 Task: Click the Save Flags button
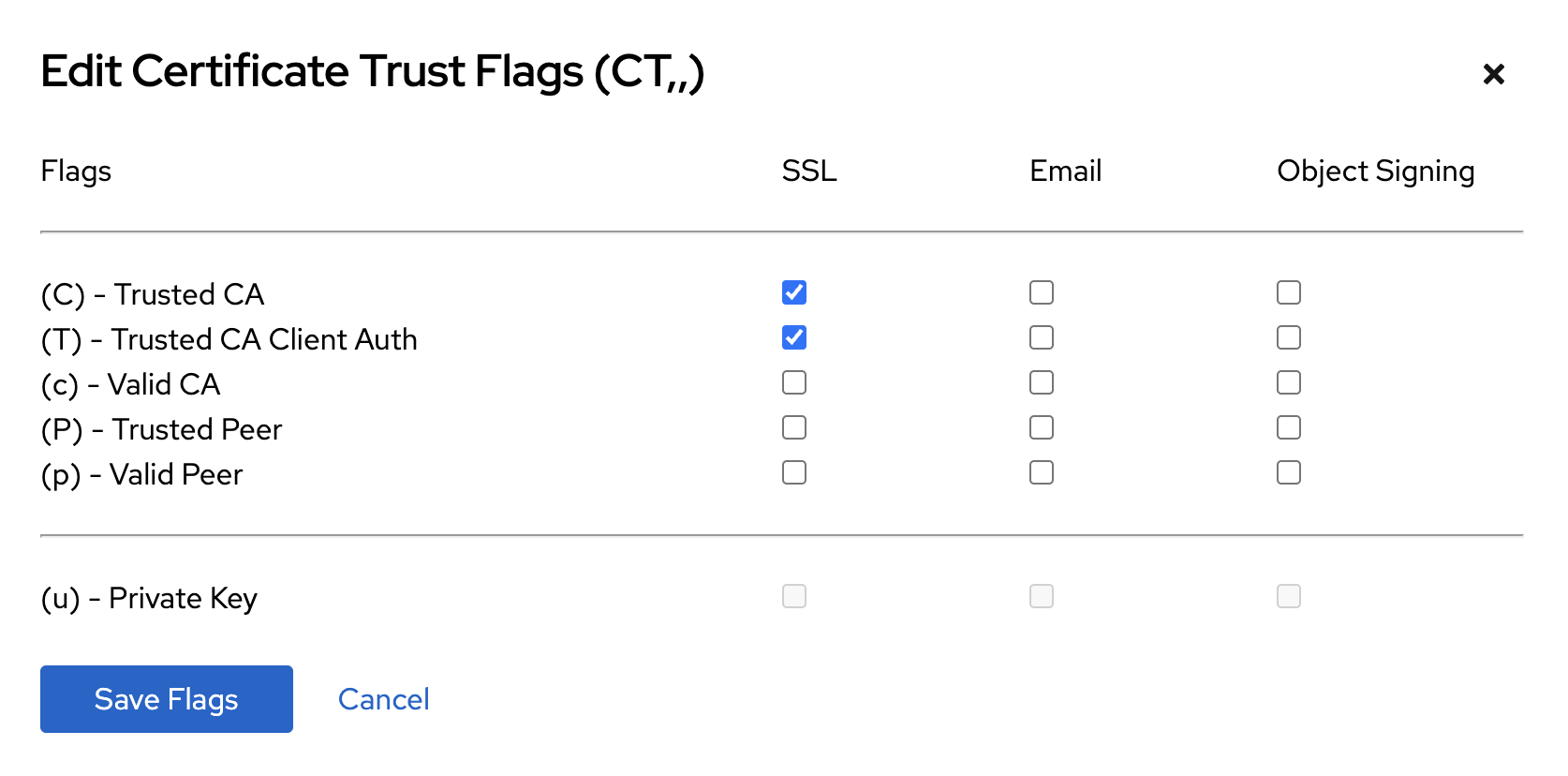coord(167,699)
